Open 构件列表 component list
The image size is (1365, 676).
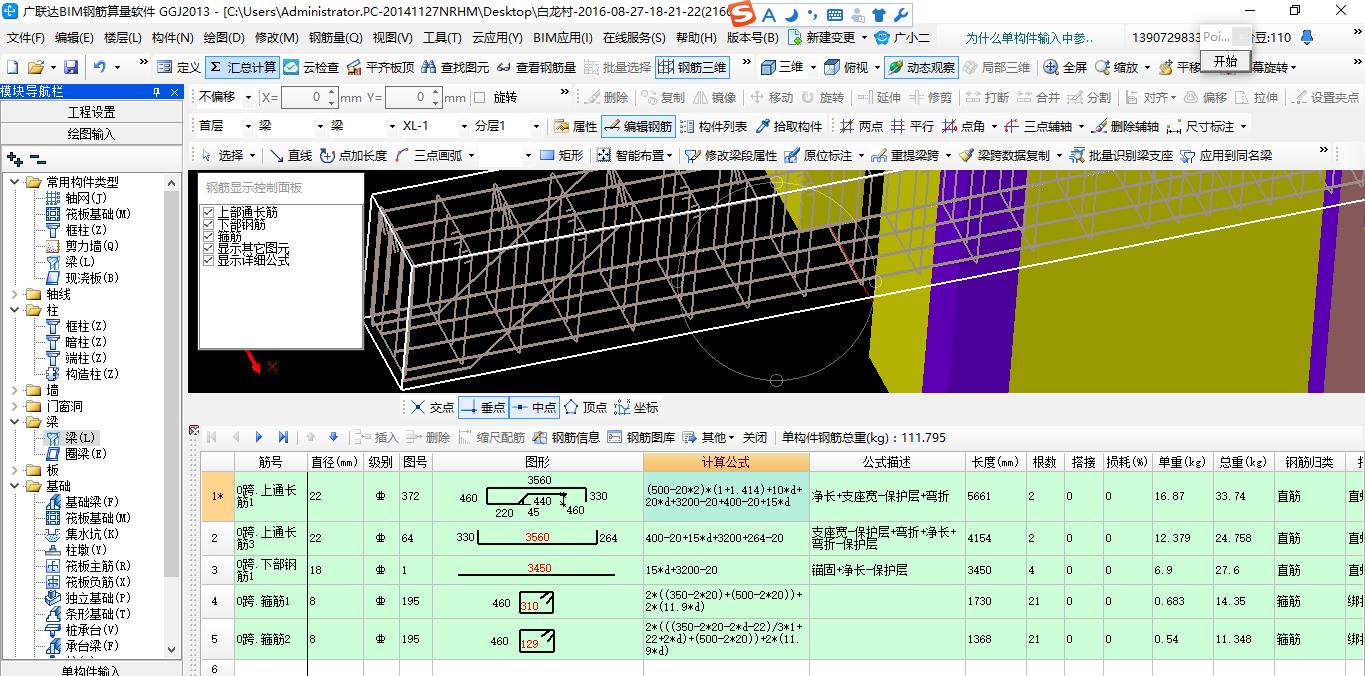click(714, 126)
